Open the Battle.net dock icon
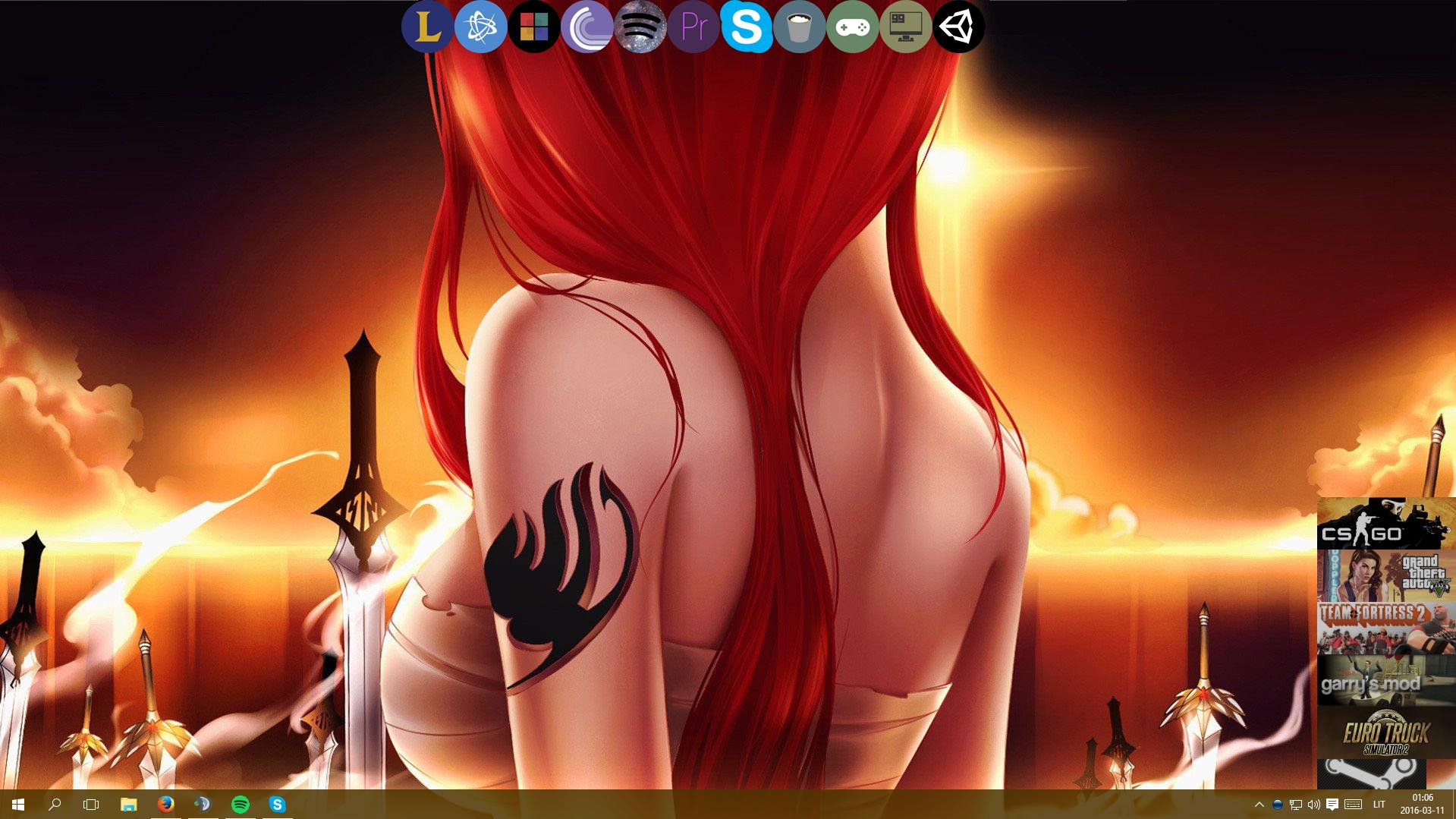The image size is (1456, 819). coord(480,27)
